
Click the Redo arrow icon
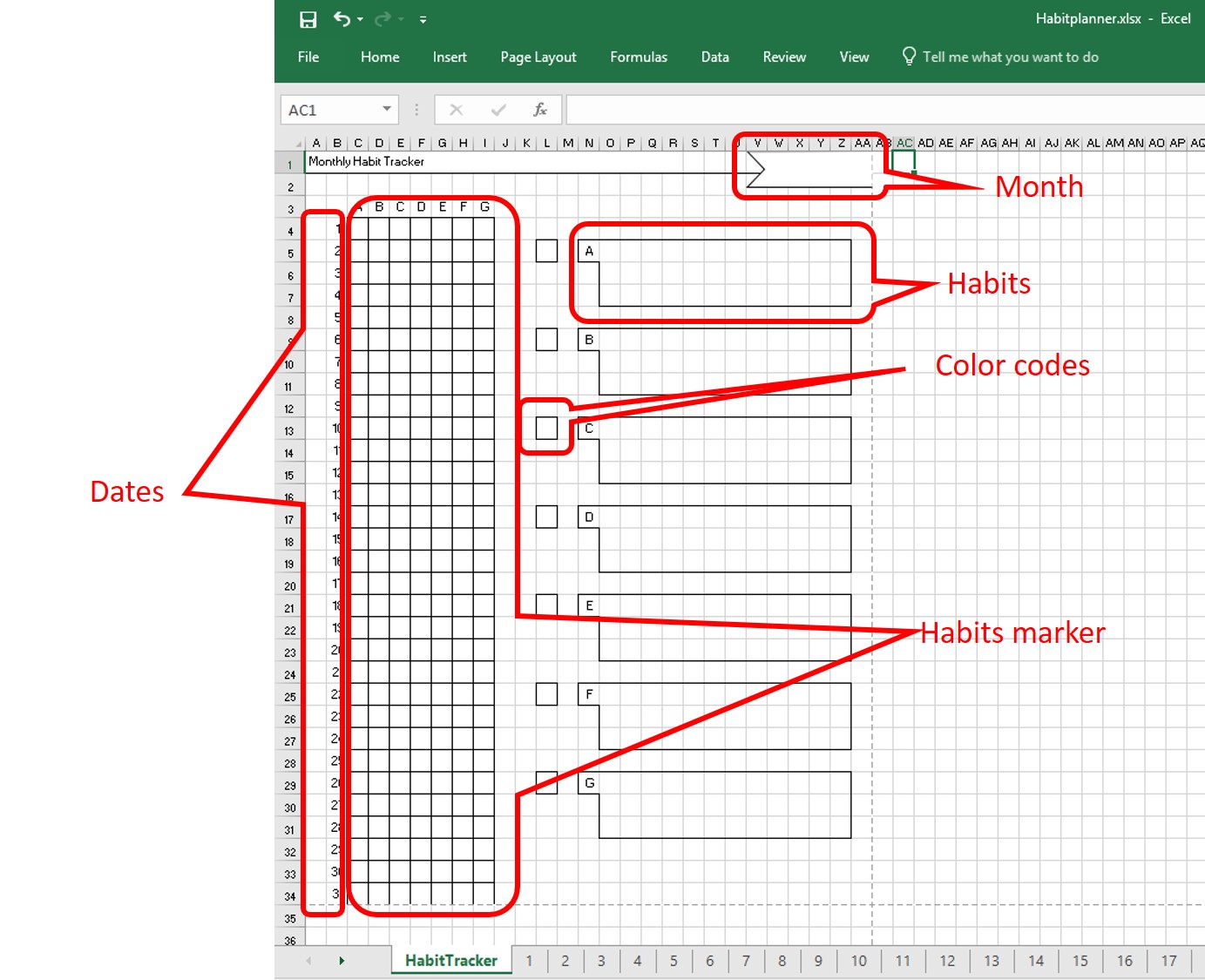(382, 18)
